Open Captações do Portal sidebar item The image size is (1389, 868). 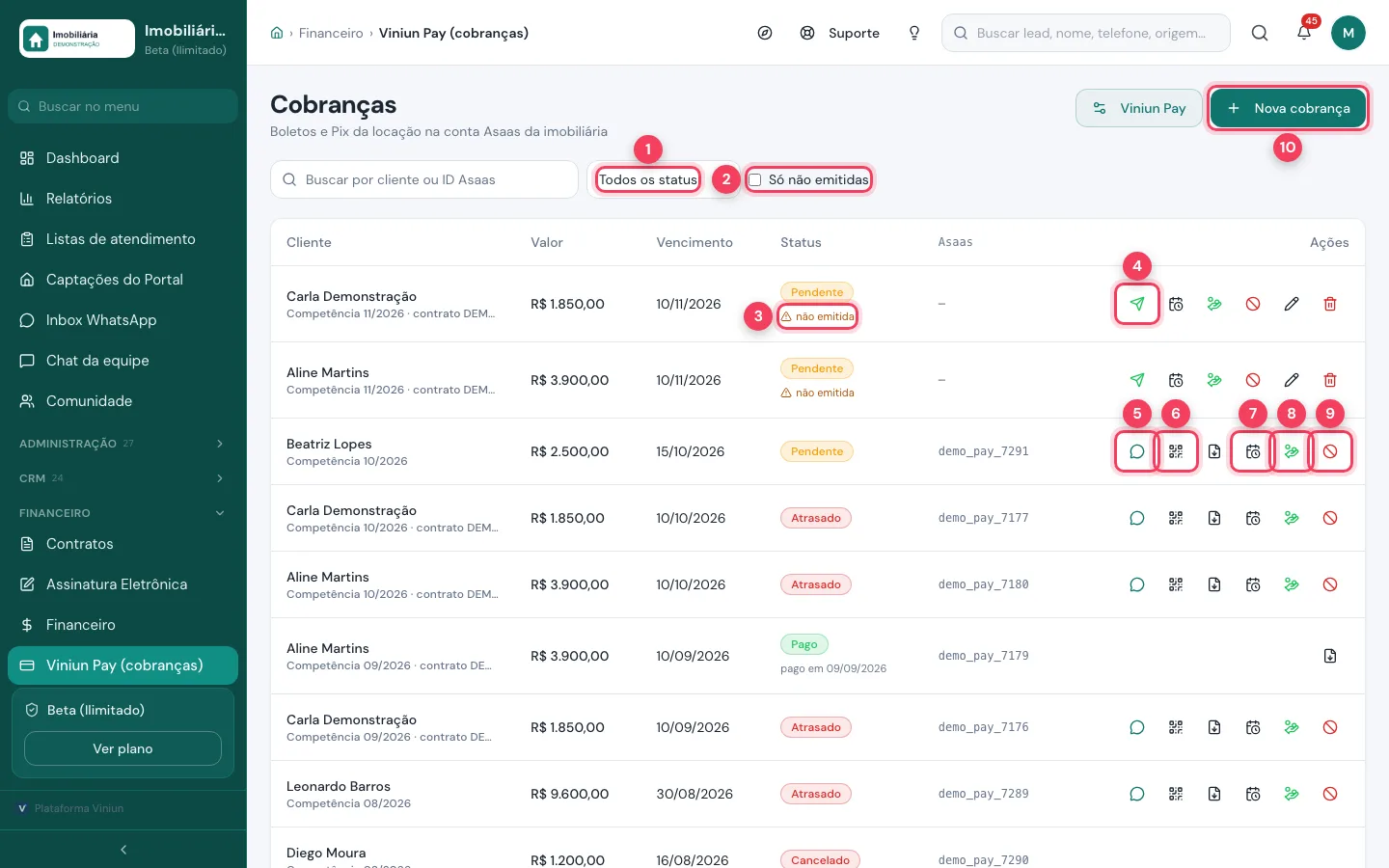point(123,280)
